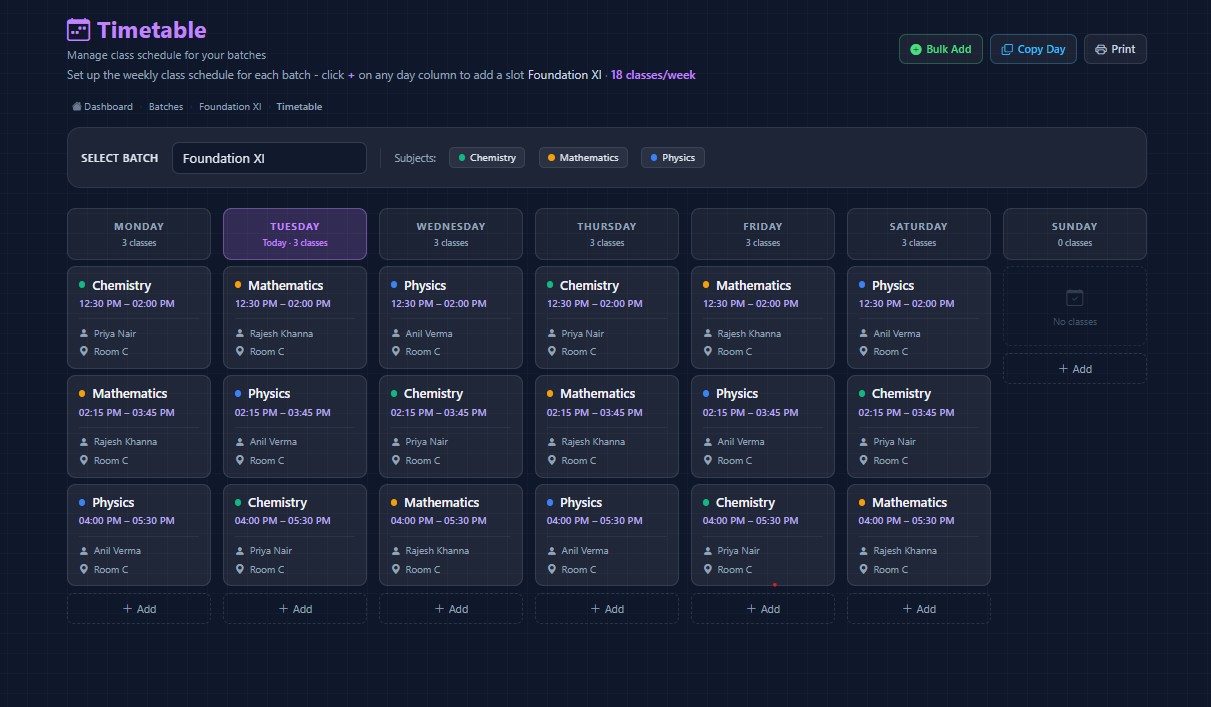Screen dimensions: 1211x707
Task: Add a new slot under Thursday
Action: (x=607, y=609)
